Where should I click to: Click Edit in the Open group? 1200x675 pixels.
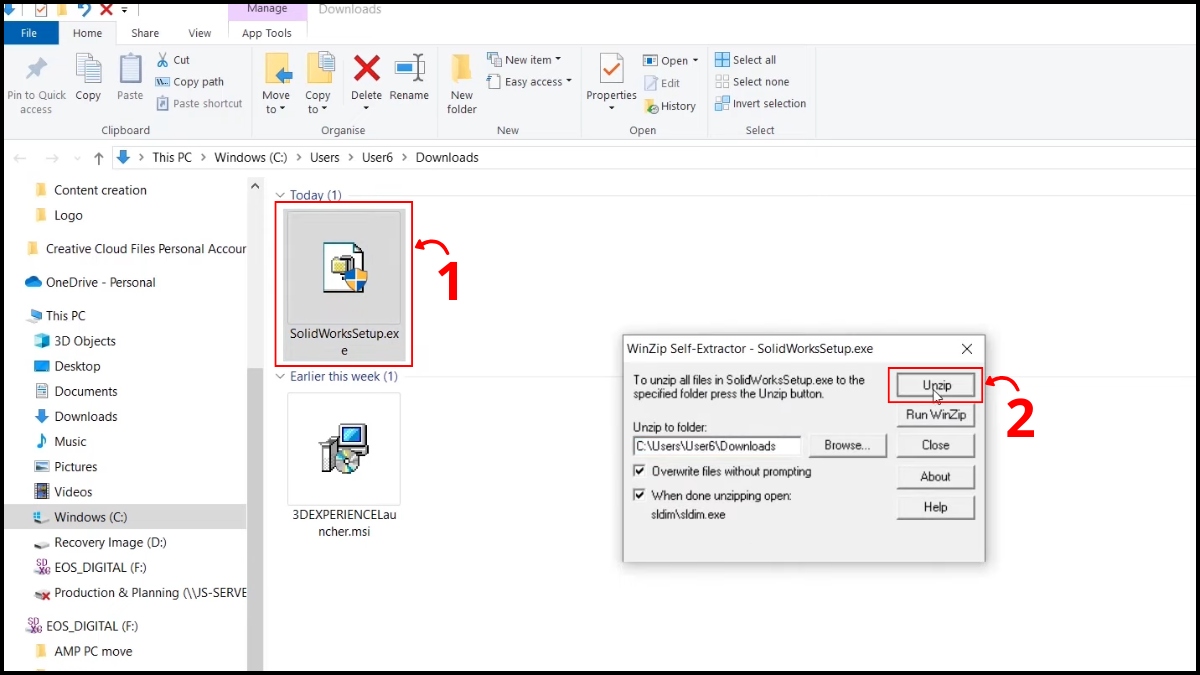662,83
